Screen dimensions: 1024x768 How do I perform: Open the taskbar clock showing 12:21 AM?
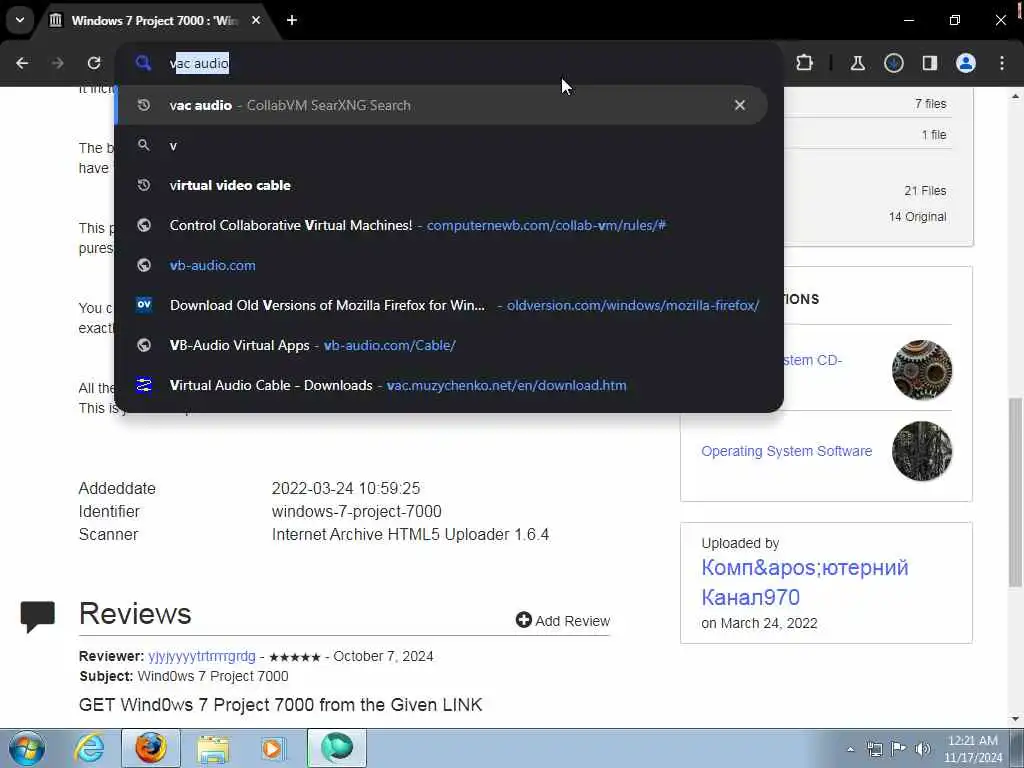973,749
